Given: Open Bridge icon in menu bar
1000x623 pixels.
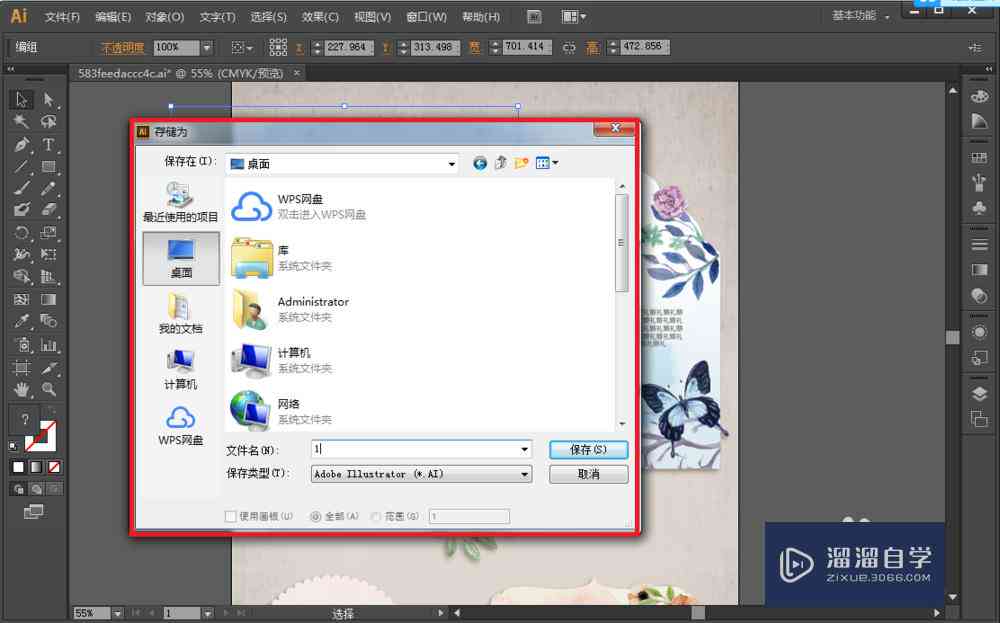Looking at the screenshot, I should (534, 17).
